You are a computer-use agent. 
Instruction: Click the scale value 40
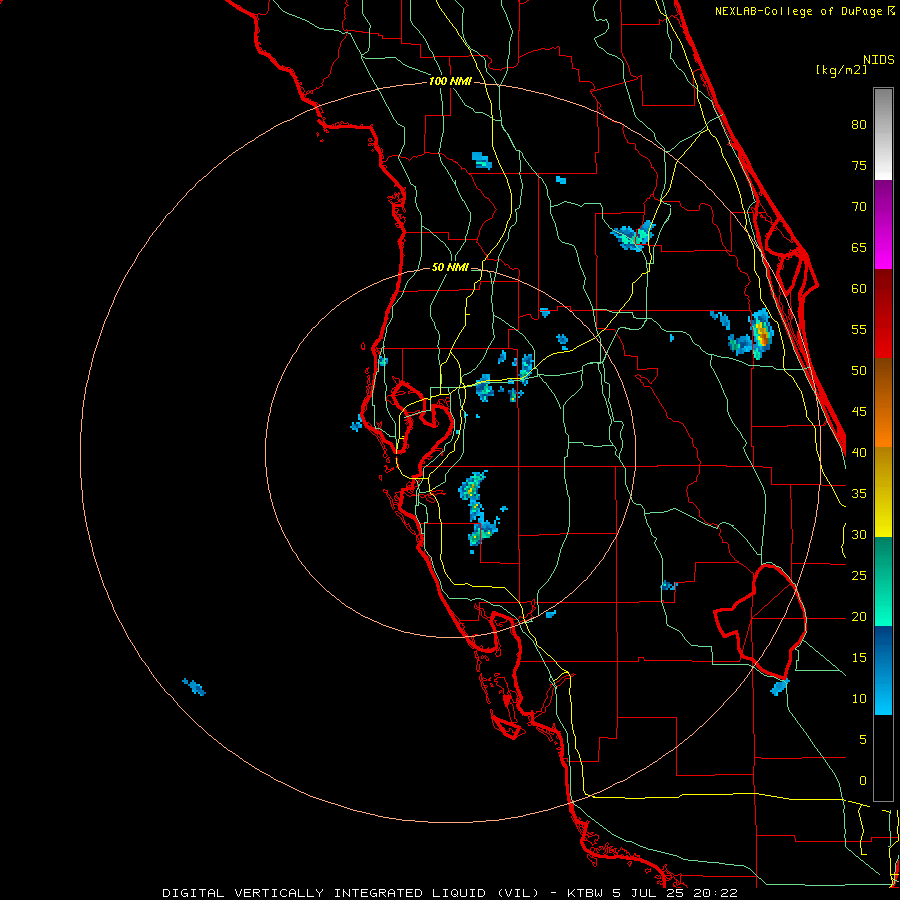click(x=859, y=452)
